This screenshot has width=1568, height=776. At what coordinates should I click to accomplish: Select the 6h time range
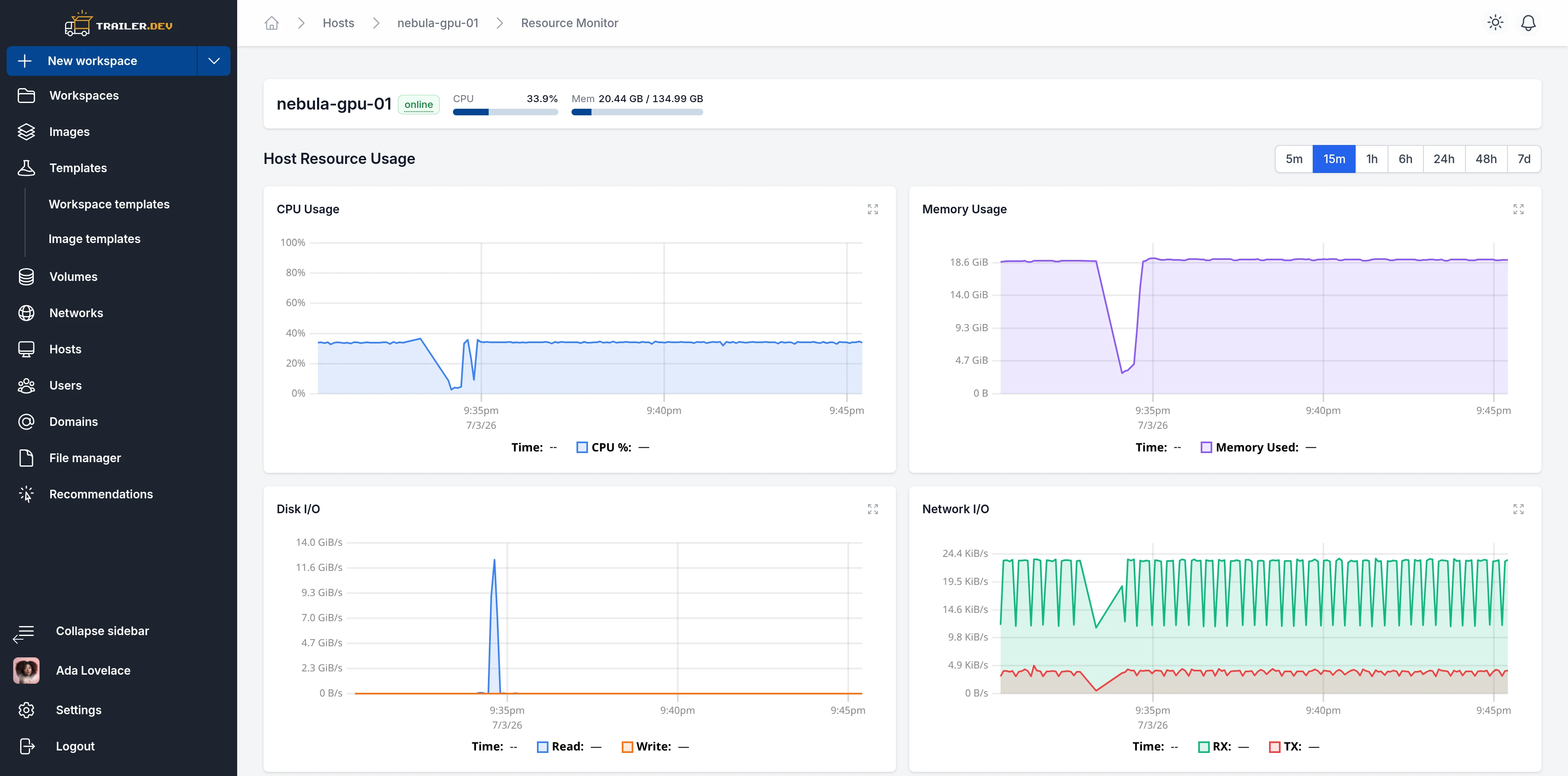coord(1405,159)
